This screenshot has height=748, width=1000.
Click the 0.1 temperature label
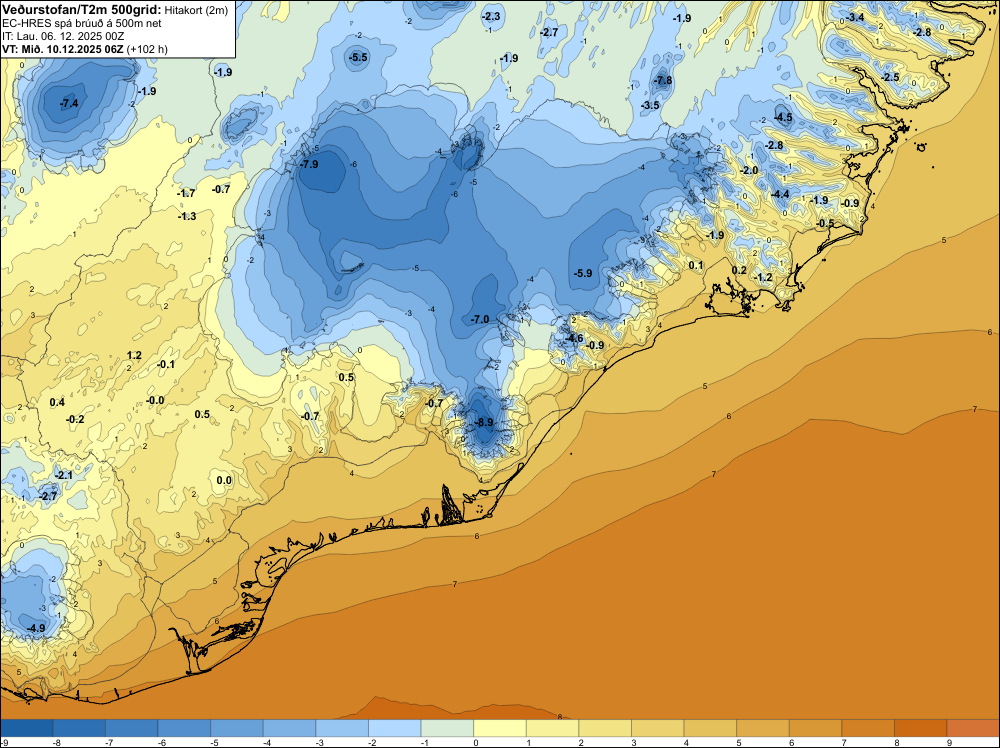pos(696,266)
